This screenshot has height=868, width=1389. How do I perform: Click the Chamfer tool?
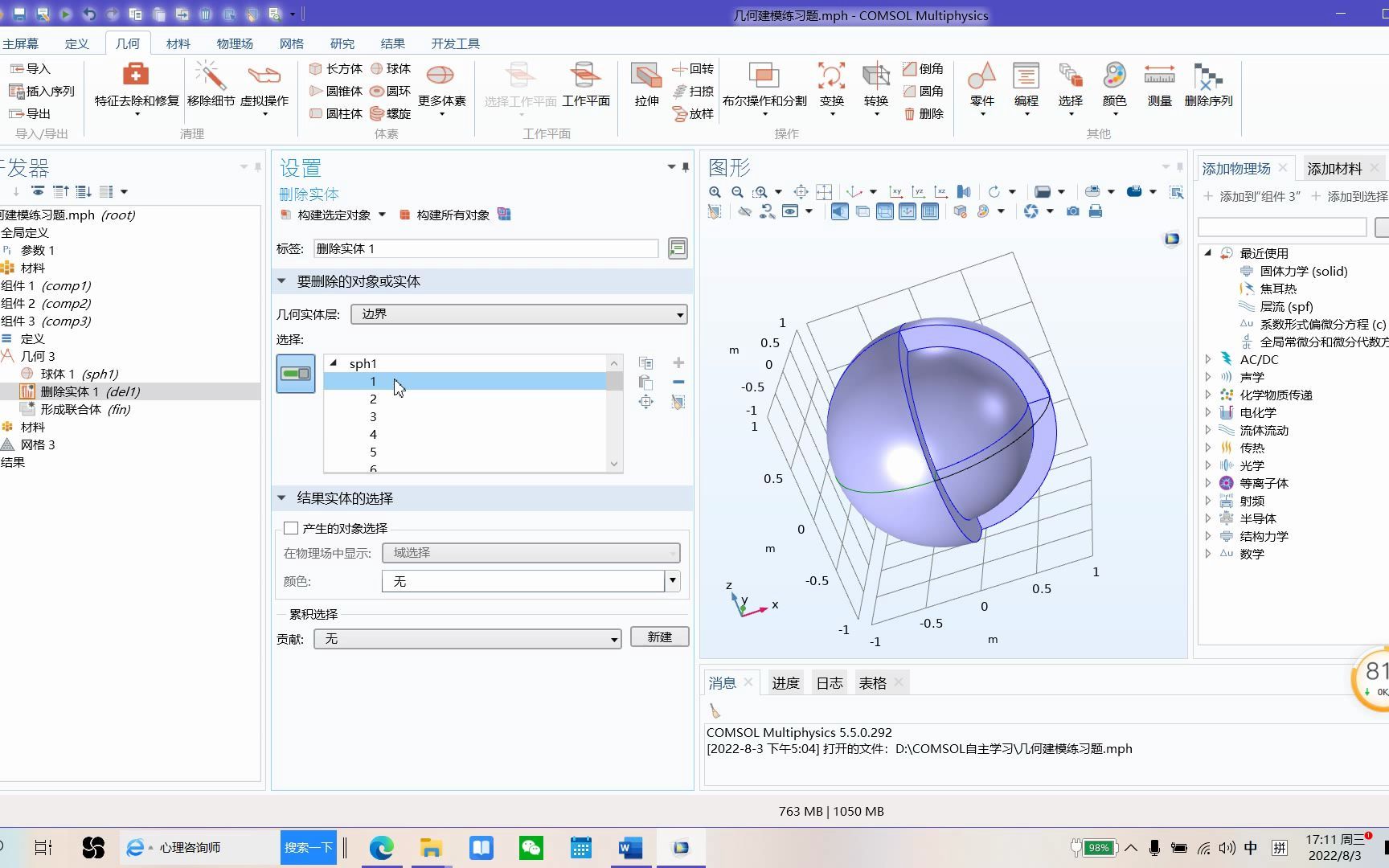923,69
